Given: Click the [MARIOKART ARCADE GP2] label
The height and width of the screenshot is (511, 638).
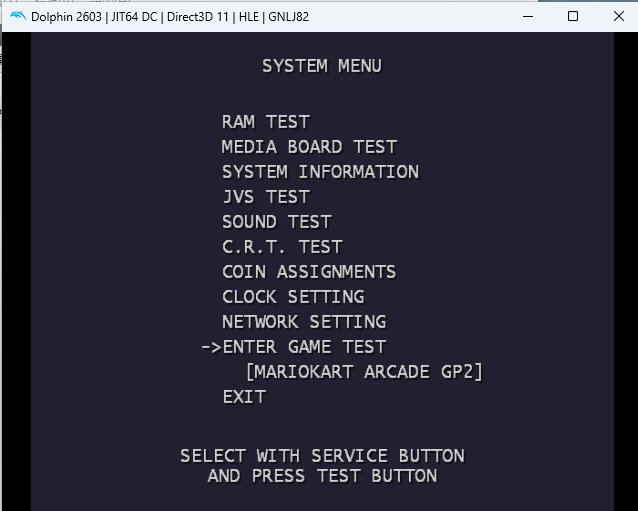Looking at the screenshot, I should click(x=364, y=372).
